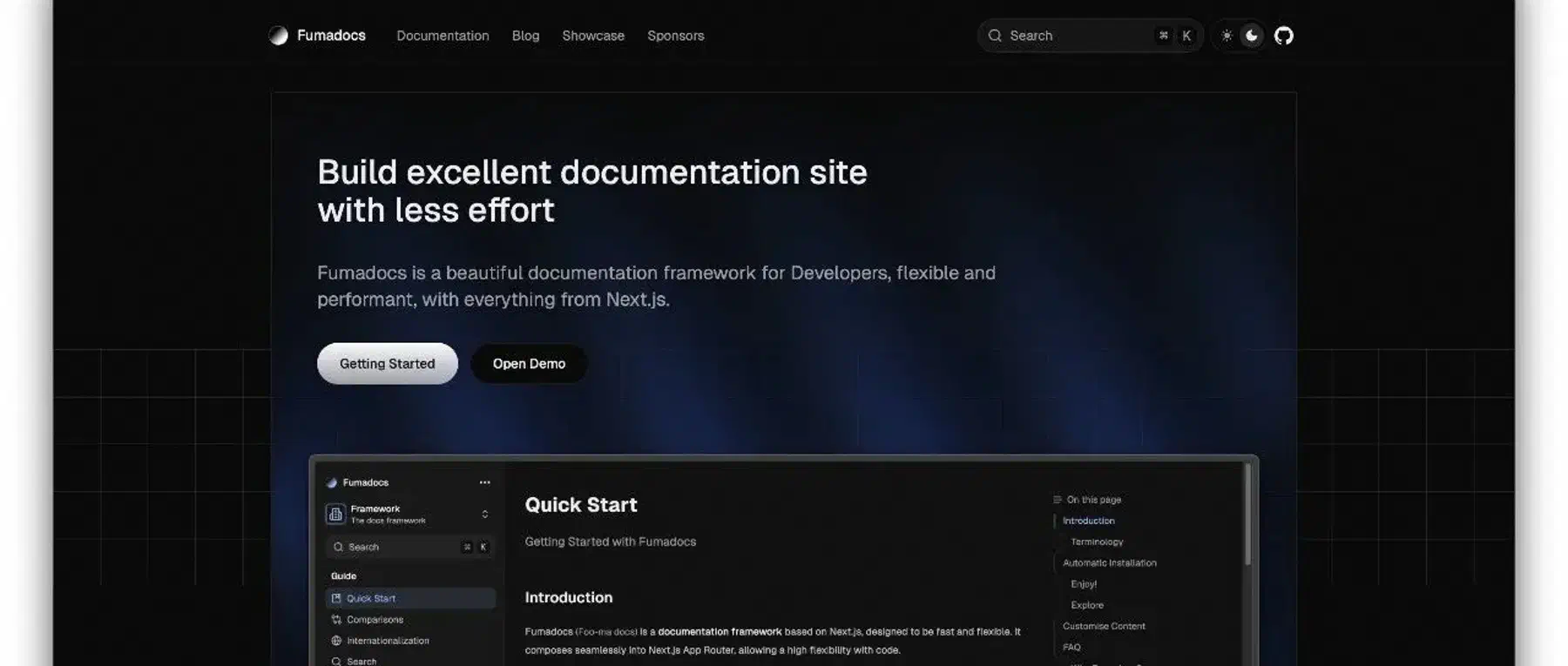Open the Documentation nav item
The image size is (1568, 666).
(x=443, y=36)
